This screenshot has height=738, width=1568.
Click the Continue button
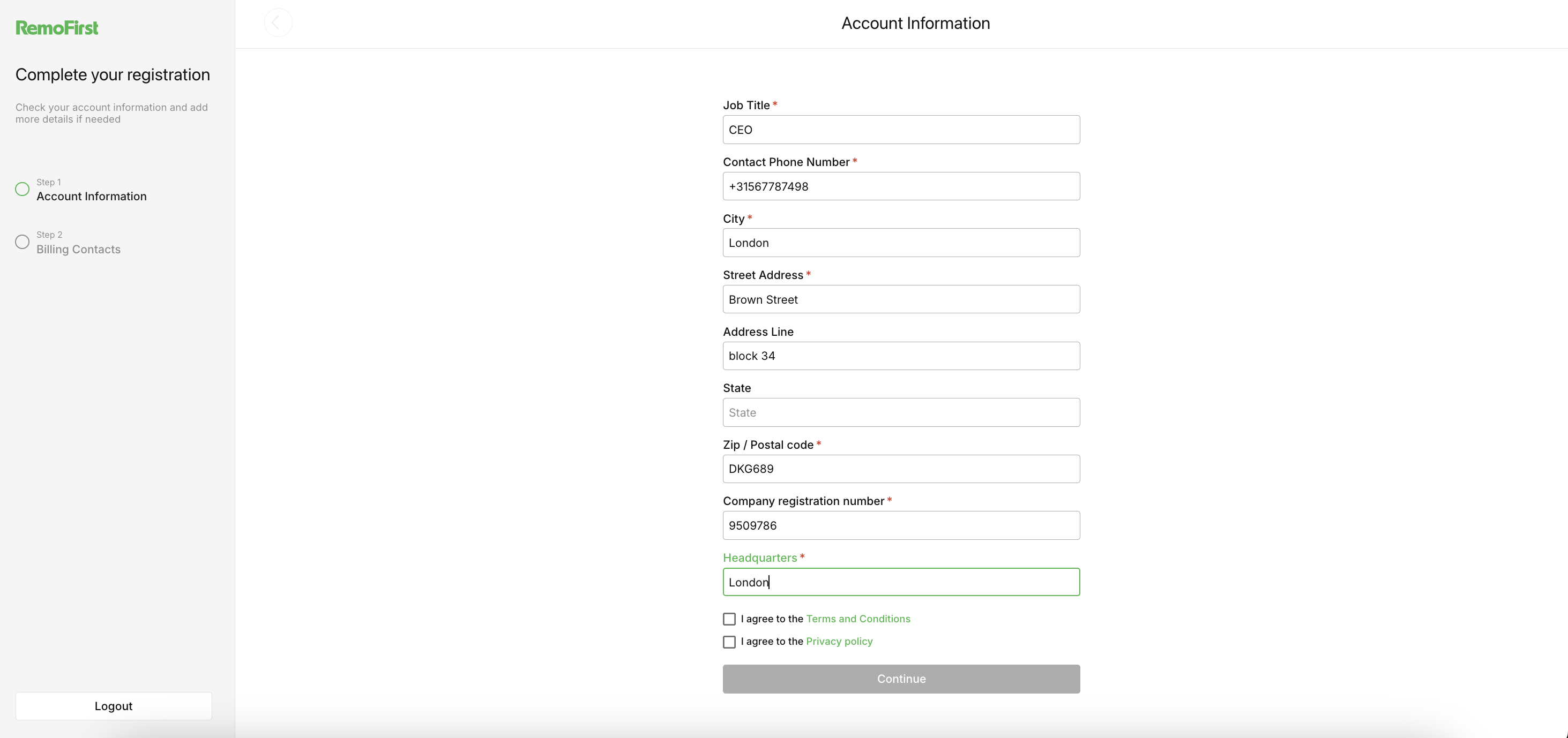pyautogui.click(x=901, y=679)
